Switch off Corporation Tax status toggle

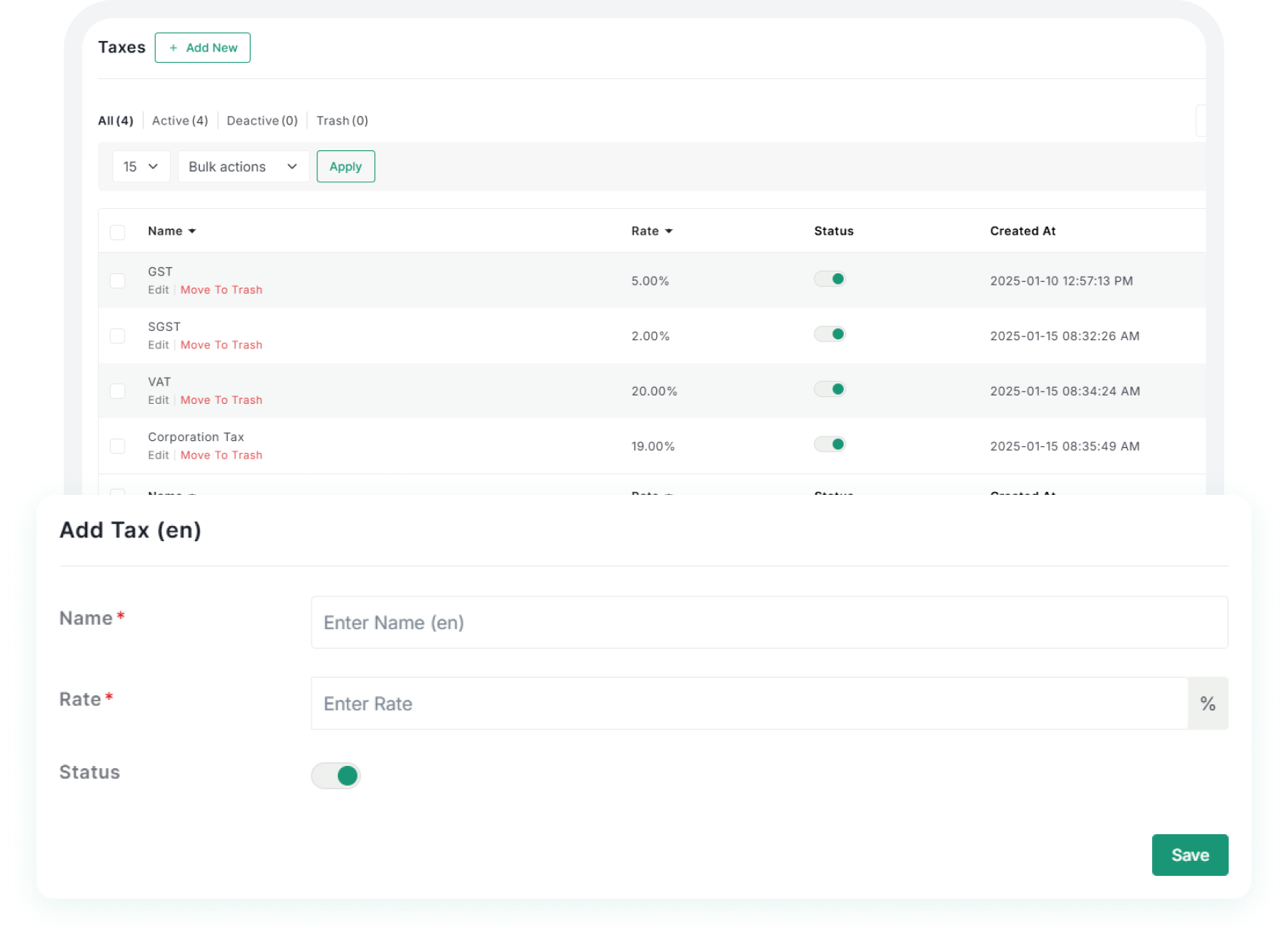pos(829,445)
